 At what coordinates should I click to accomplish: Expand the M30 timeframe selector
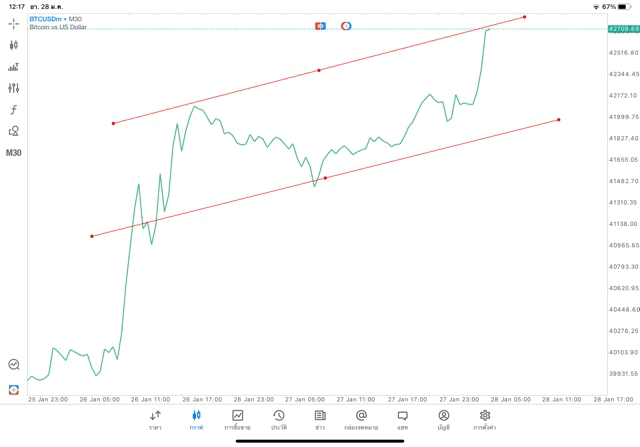coord(14,153)
